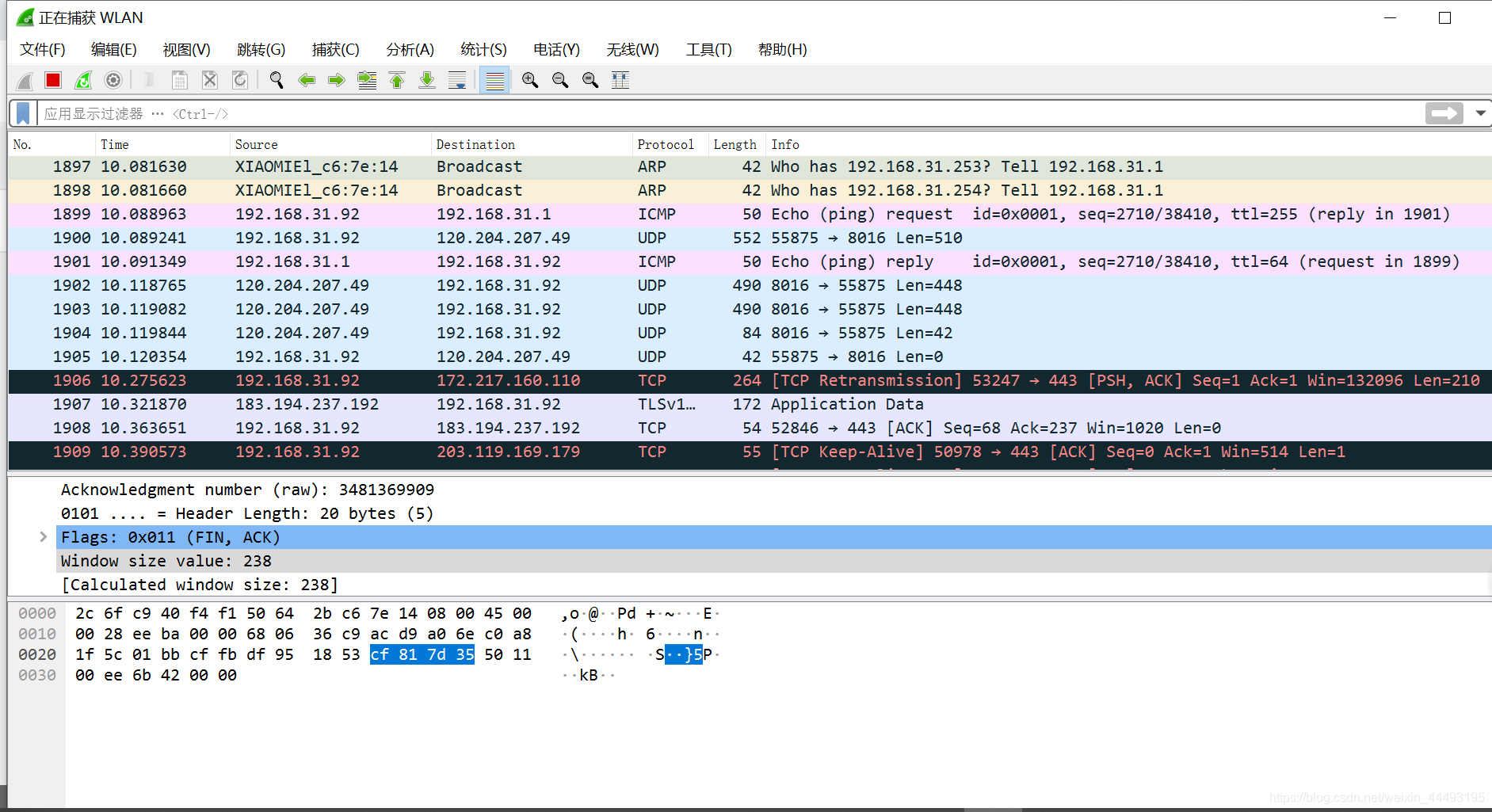Click the display filter bookmark icon
Screen dimensions: 1492x812
pyautogui.click(x=23, y=113)
